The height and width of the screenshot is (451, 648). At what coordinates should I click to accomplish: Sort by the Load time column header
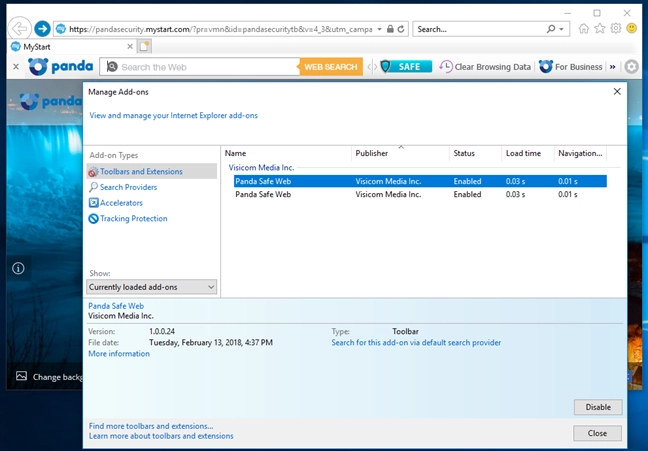[528, 153]
